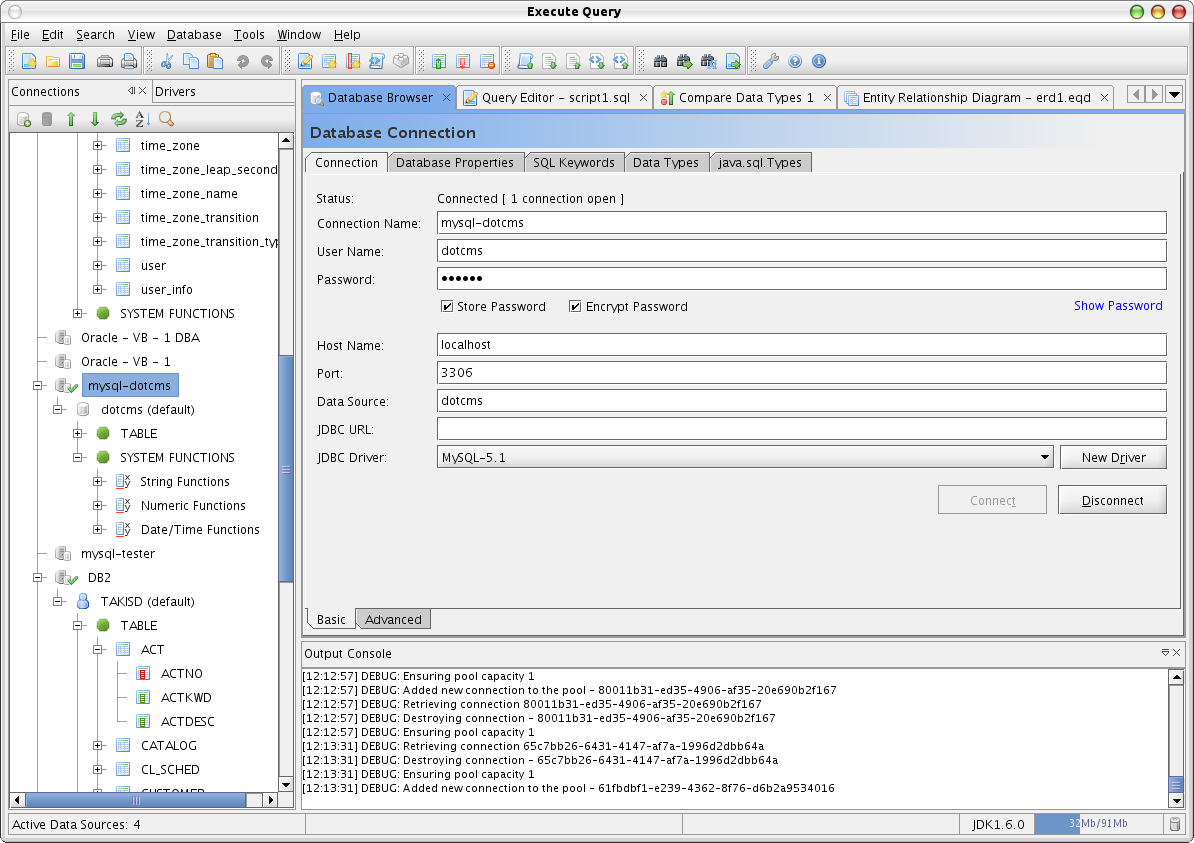Click the trash can icon in status bar
This screenshot has width=1194, height=843.
[1175, 824]
